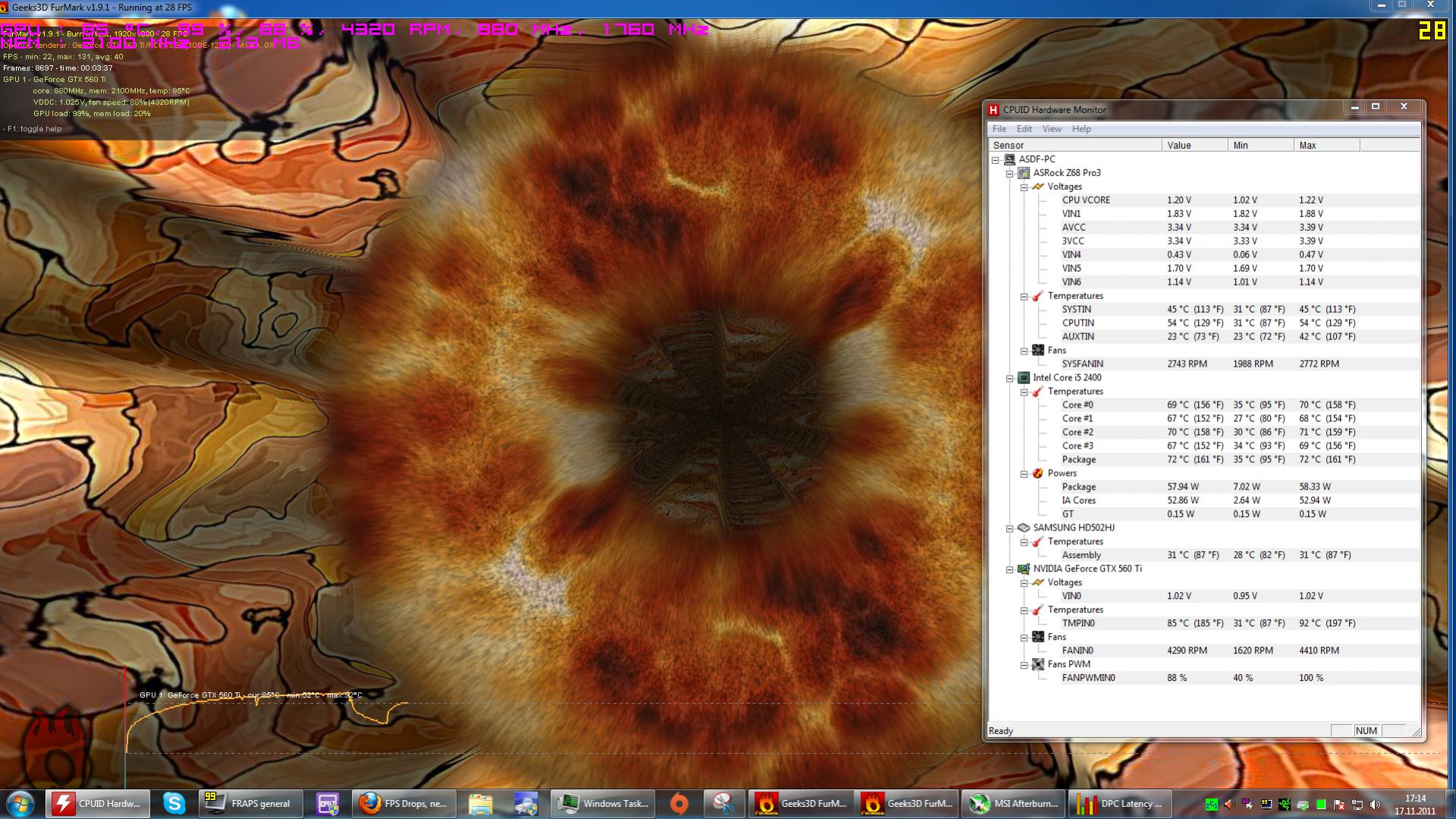This screenshot has height=819, width=1456.
Task: Select the SYSFANIN fan row
Action: click(1239, 364)
